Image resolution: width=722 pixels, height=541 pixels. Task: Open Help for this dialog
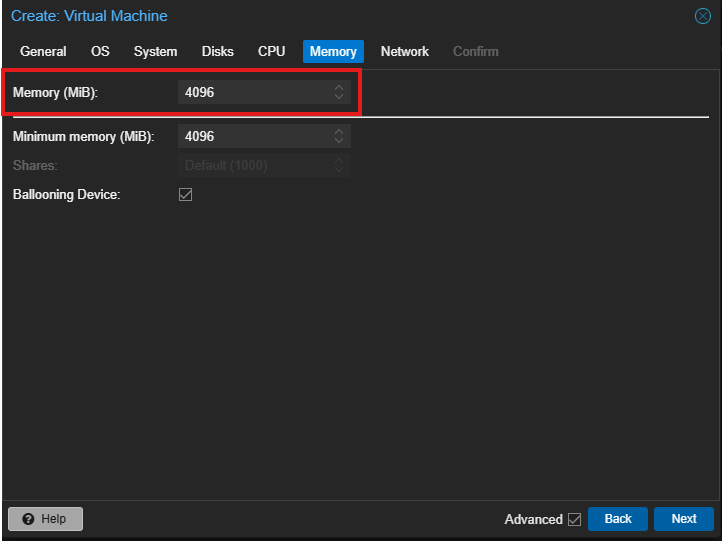[x=45, y=519]
